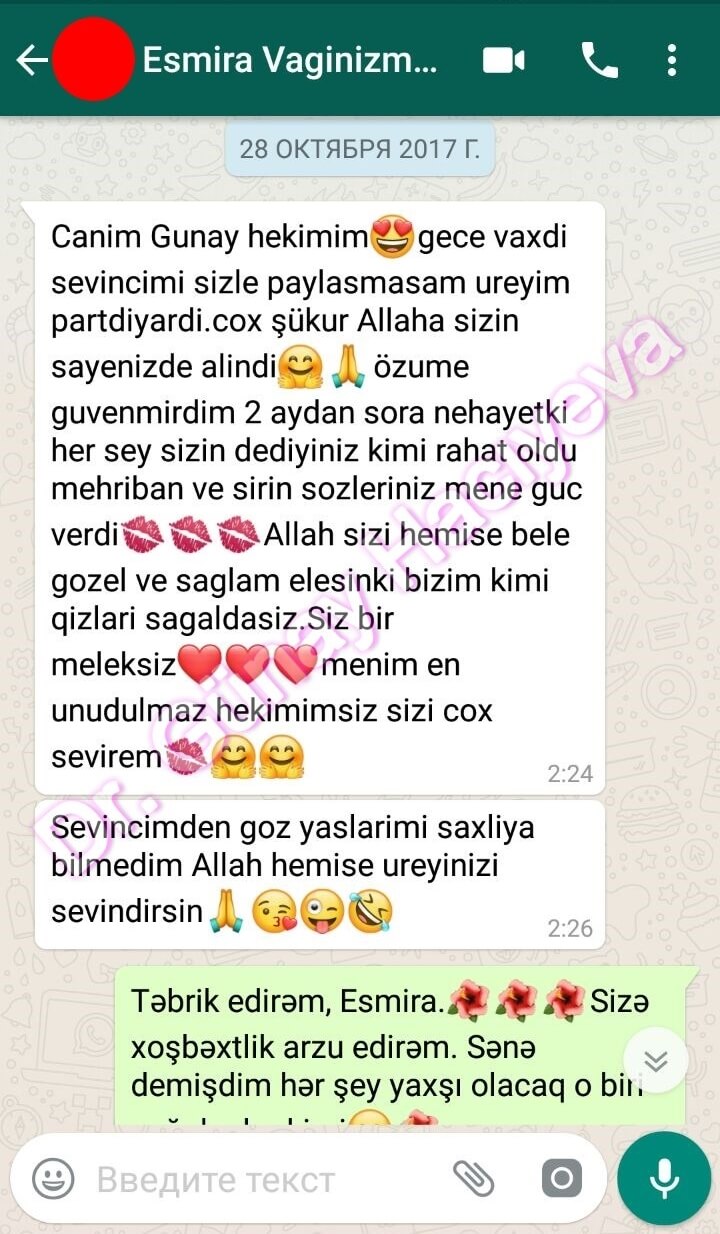Tap the 28 ОКТЯБРЯ 2017 date badge

359,150
